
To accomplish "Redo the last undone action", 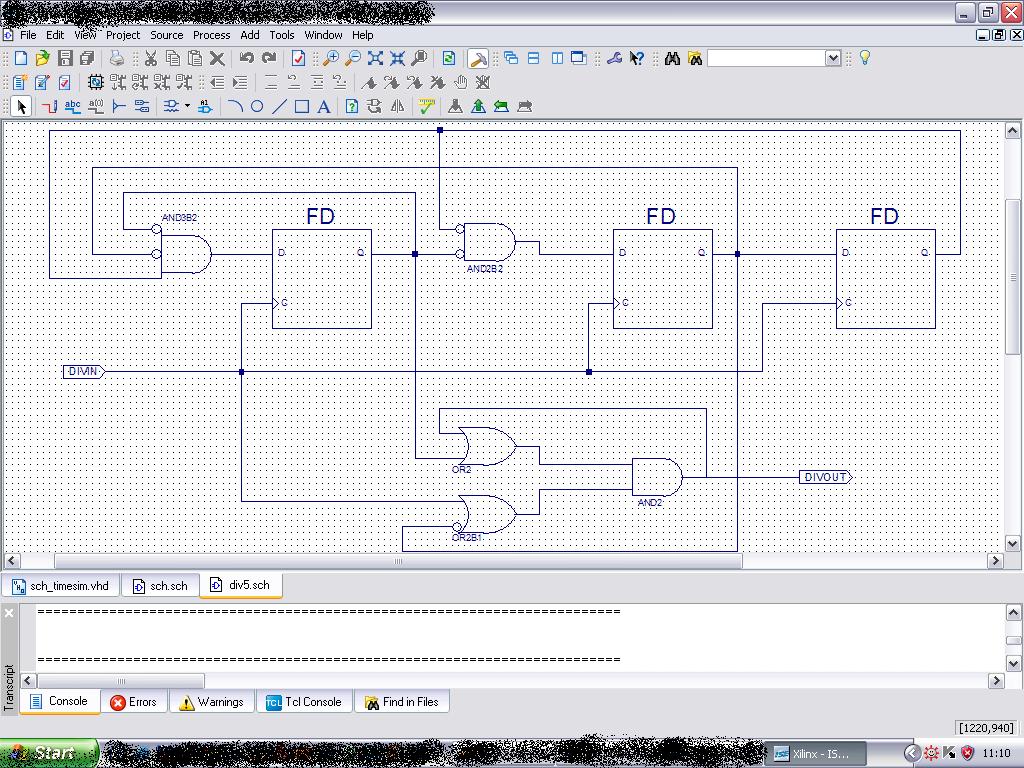I will [x=268, y=58].
